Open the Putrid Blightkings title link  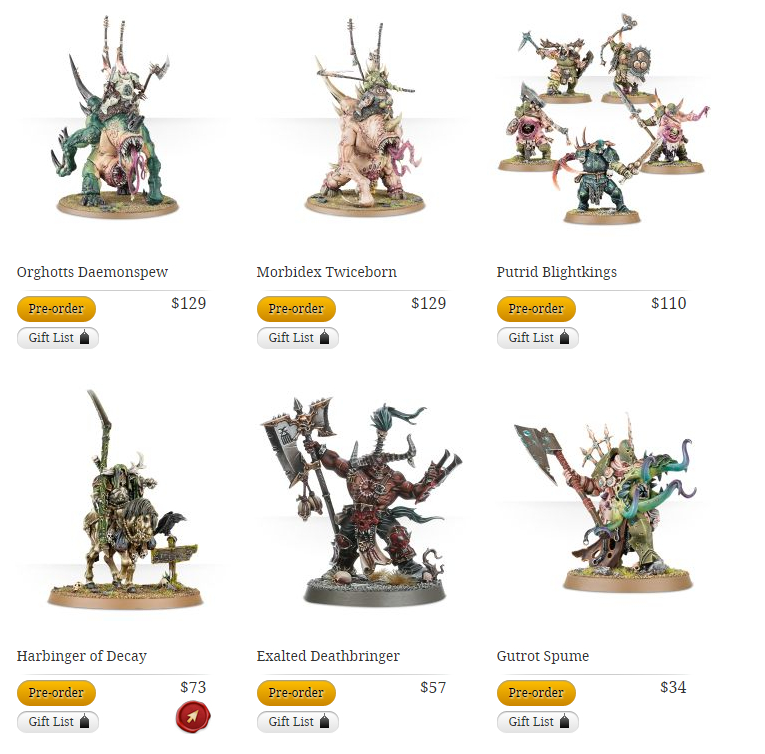point(557,272)
